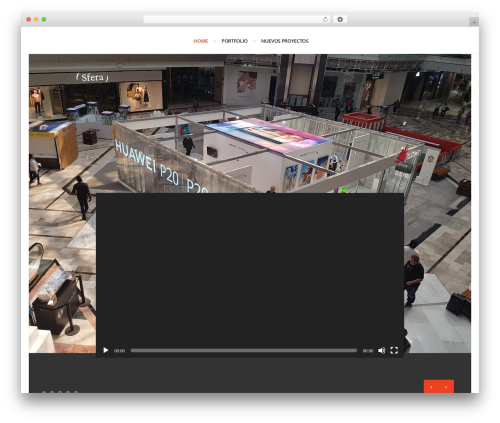Close the browser window with red button

(29, 20)
